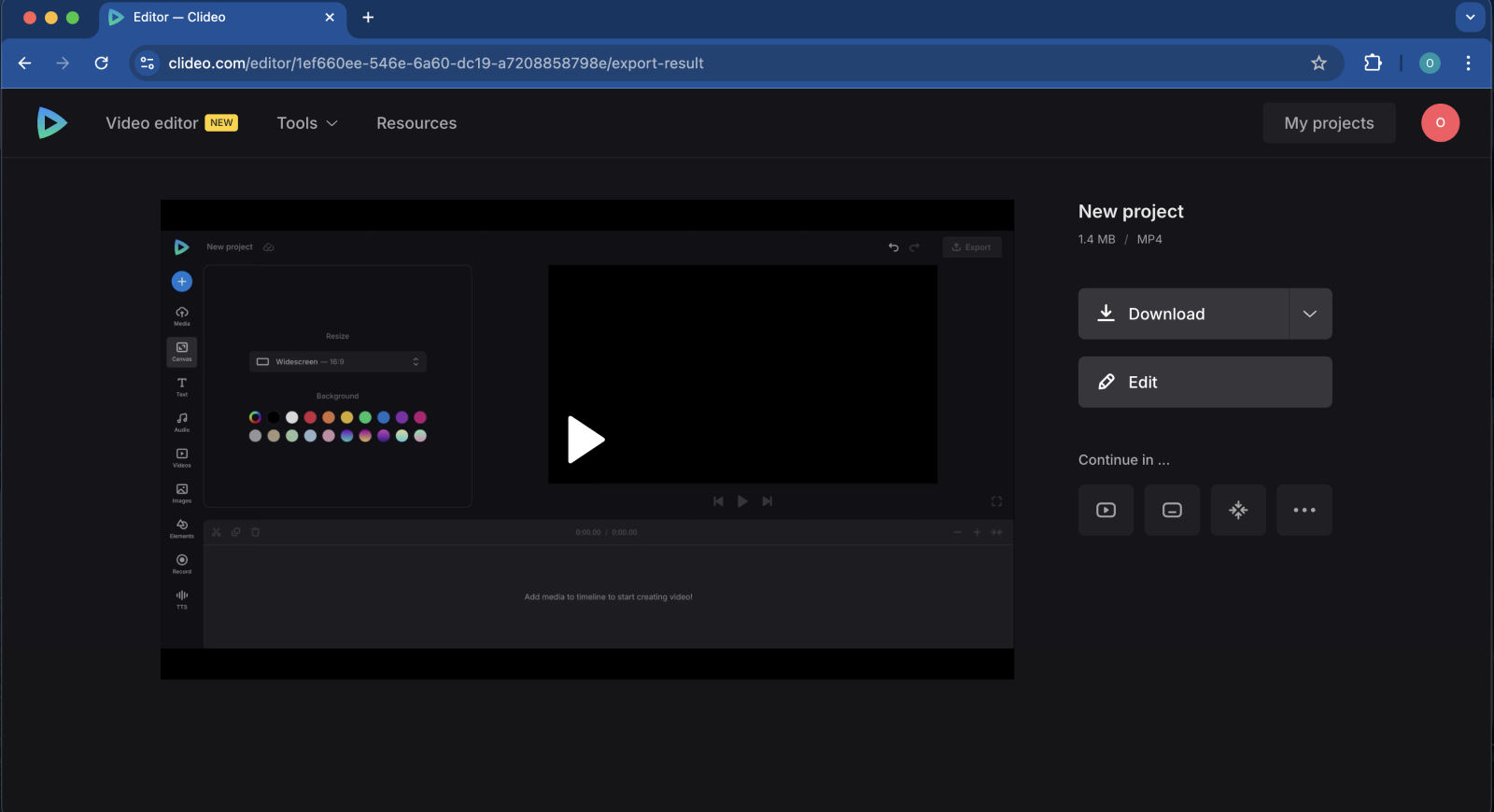
Task: Go forward in browser history
Action: click(x=63, y=63)
